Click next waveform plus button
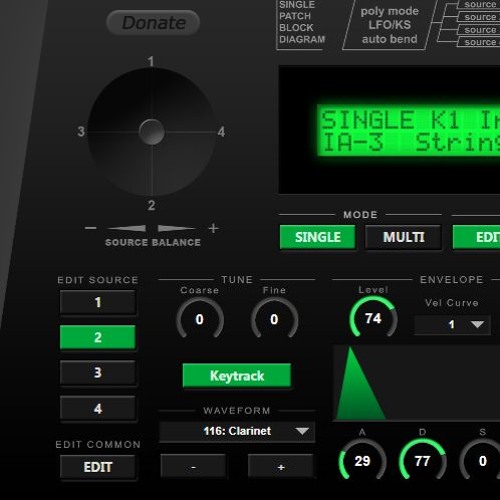 (x=281, y=467)
